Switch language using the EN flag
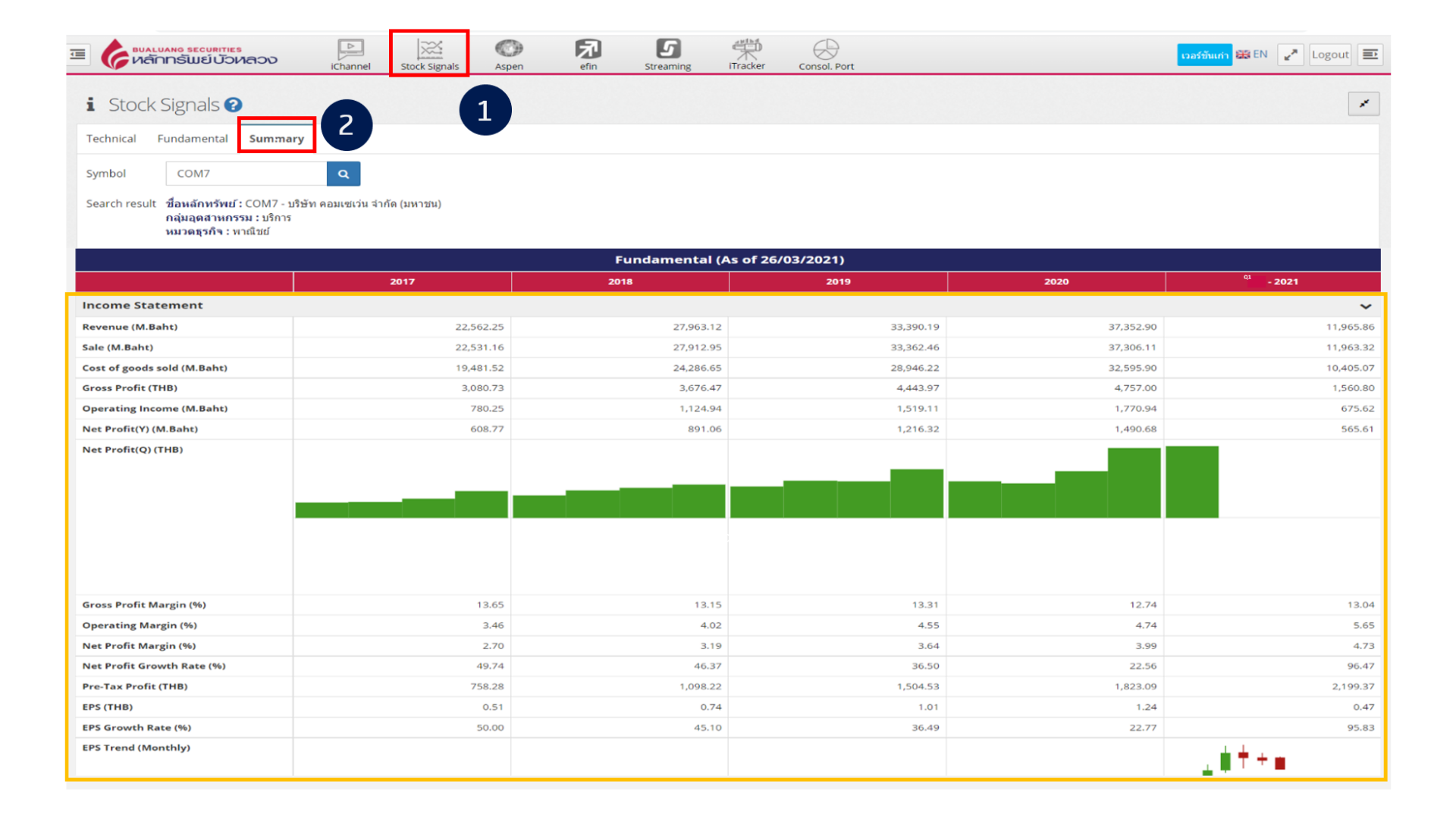 click(x=1251, y=54)
